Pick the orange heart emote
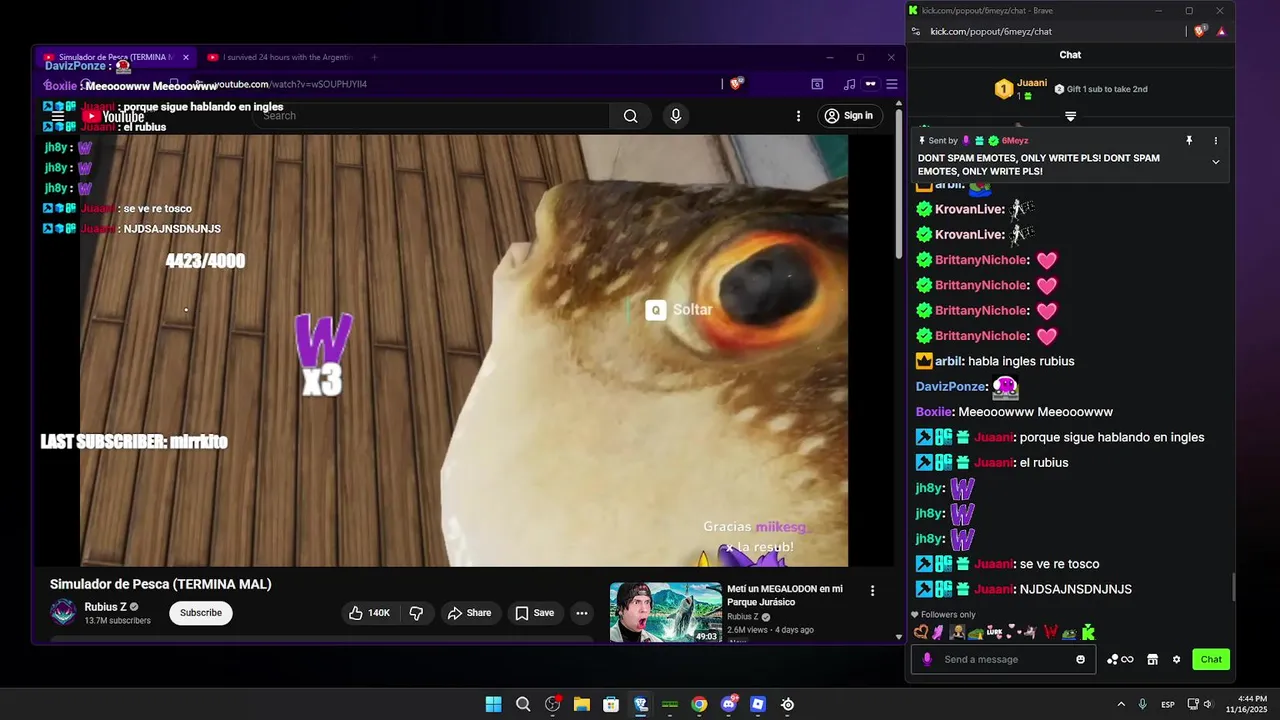 [921, 632]
